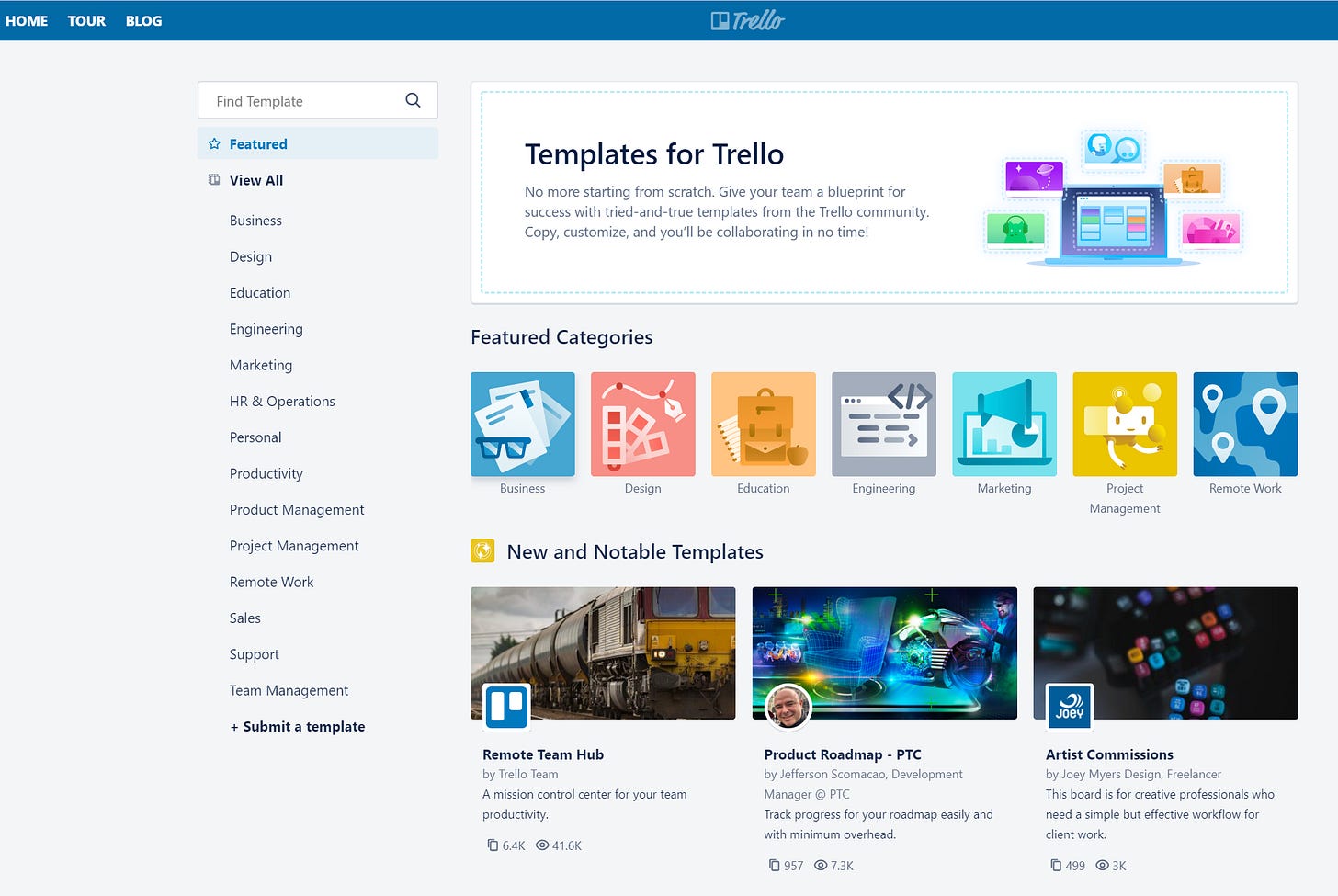Click the text "by Trello Team"
Viewport: 1338px width, 896px height.
pyautogui.click(x=520, y=775)
